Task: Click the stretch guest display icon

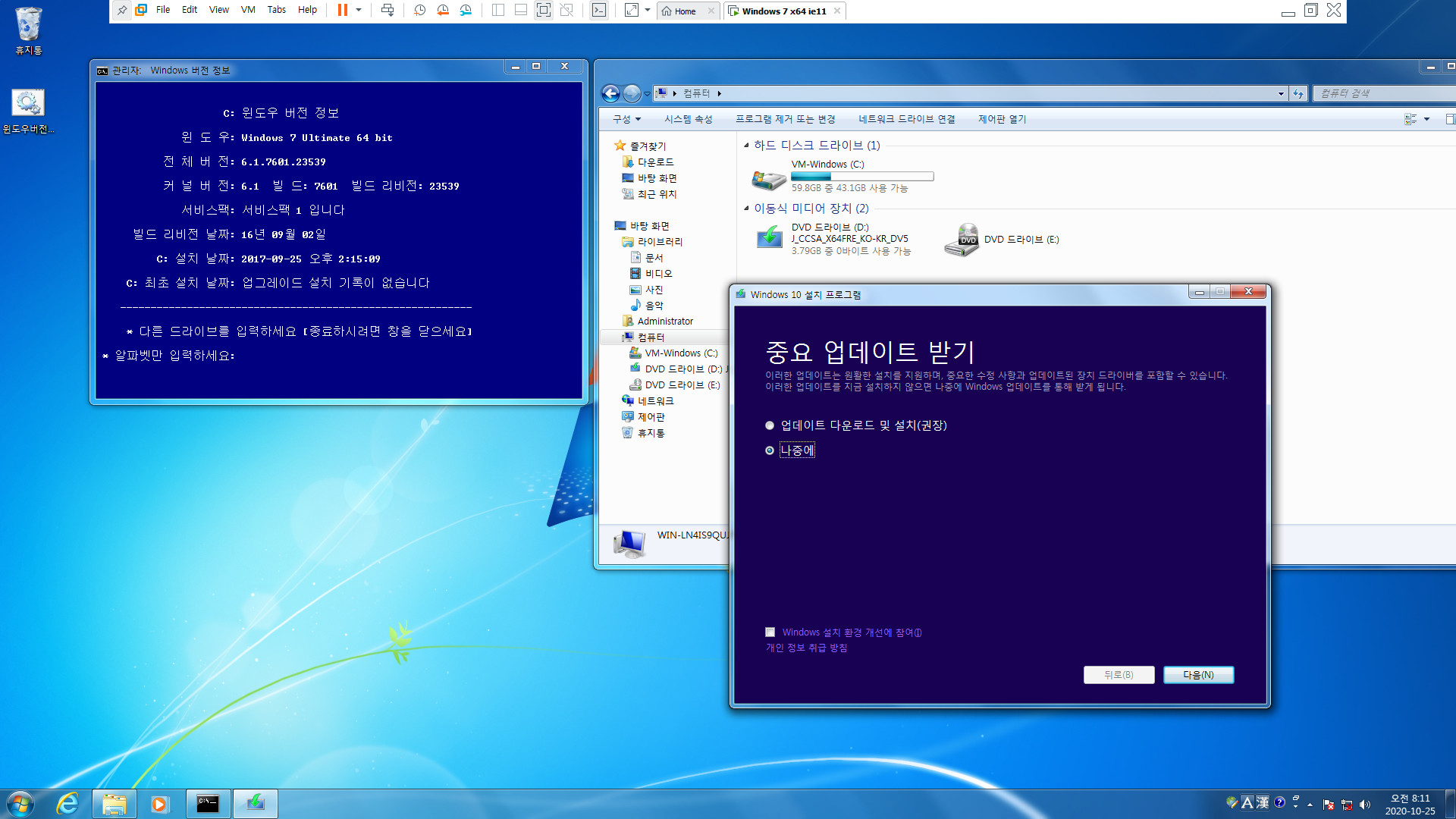Action: pos(632,11)
